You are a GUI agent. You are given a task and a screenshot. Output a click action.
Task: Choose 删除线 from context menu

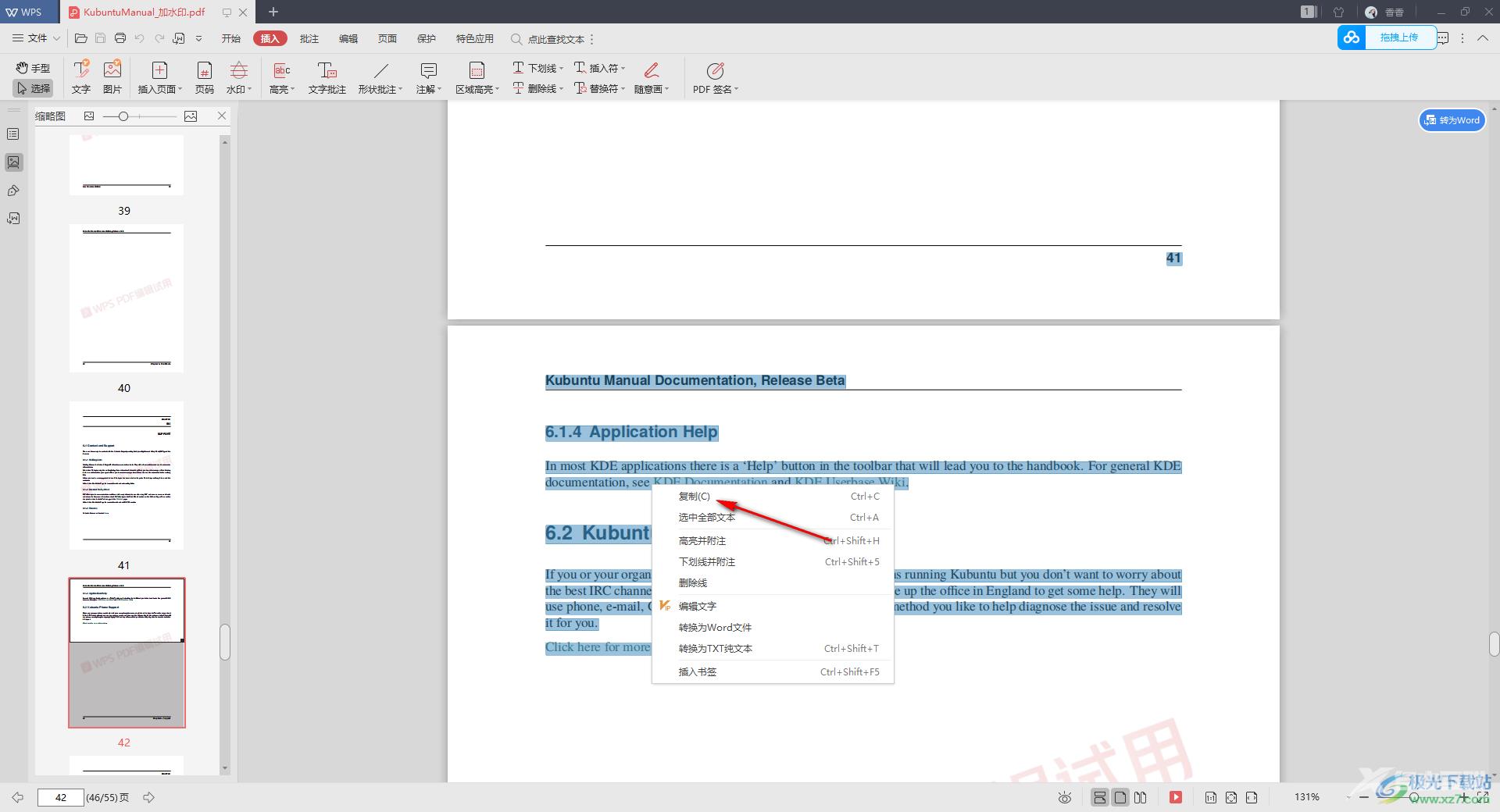(773, 583)
